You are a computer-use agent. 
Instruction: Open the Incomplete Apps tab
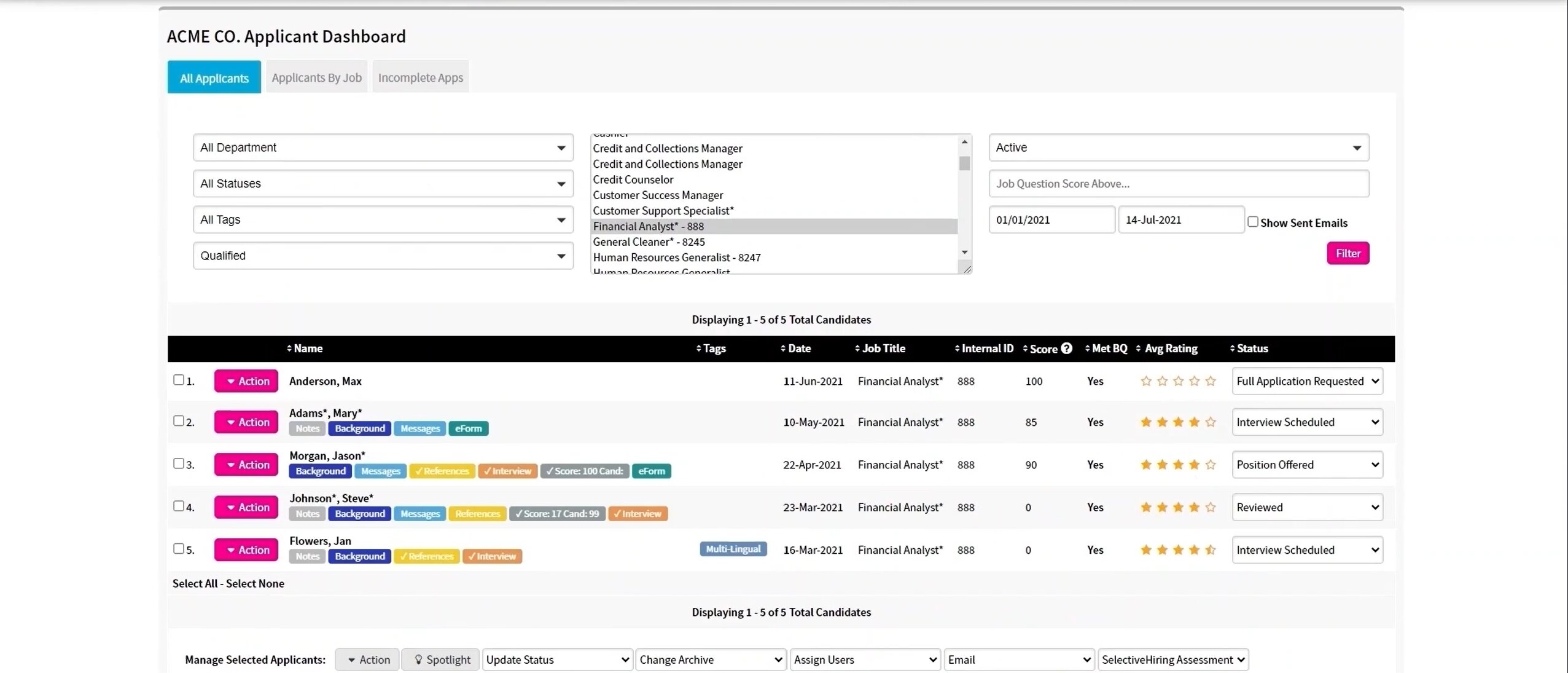[420, 77]
